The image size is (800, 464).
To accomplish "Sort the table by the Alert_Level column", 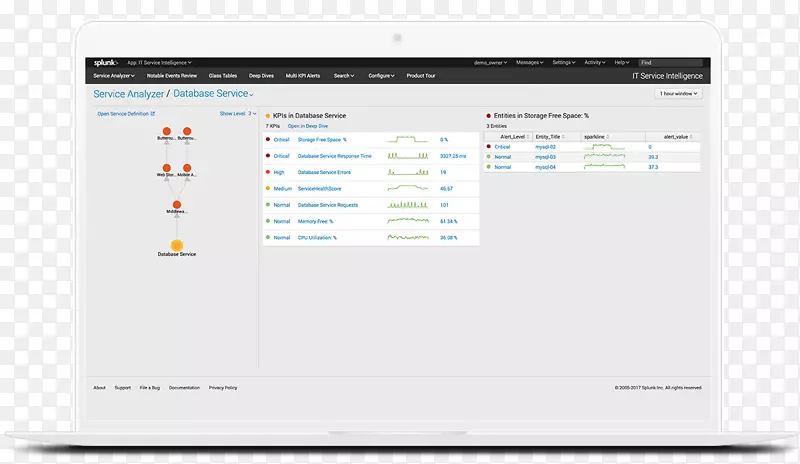I will 512,136.
